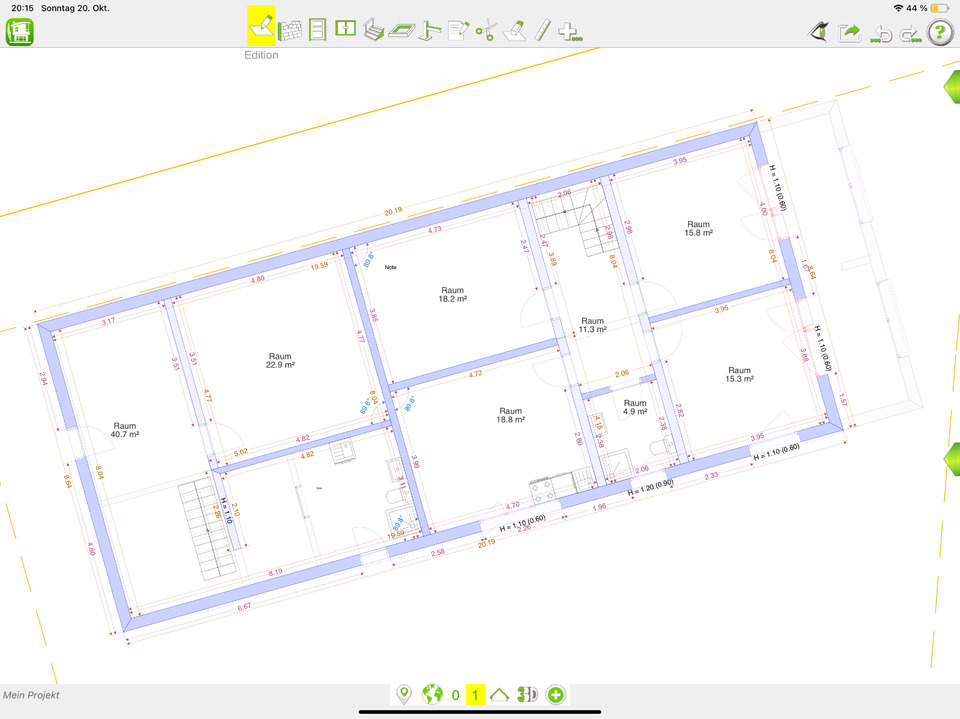
Task: Expand the upper right green side panel arrow
Action: point(950,87)
